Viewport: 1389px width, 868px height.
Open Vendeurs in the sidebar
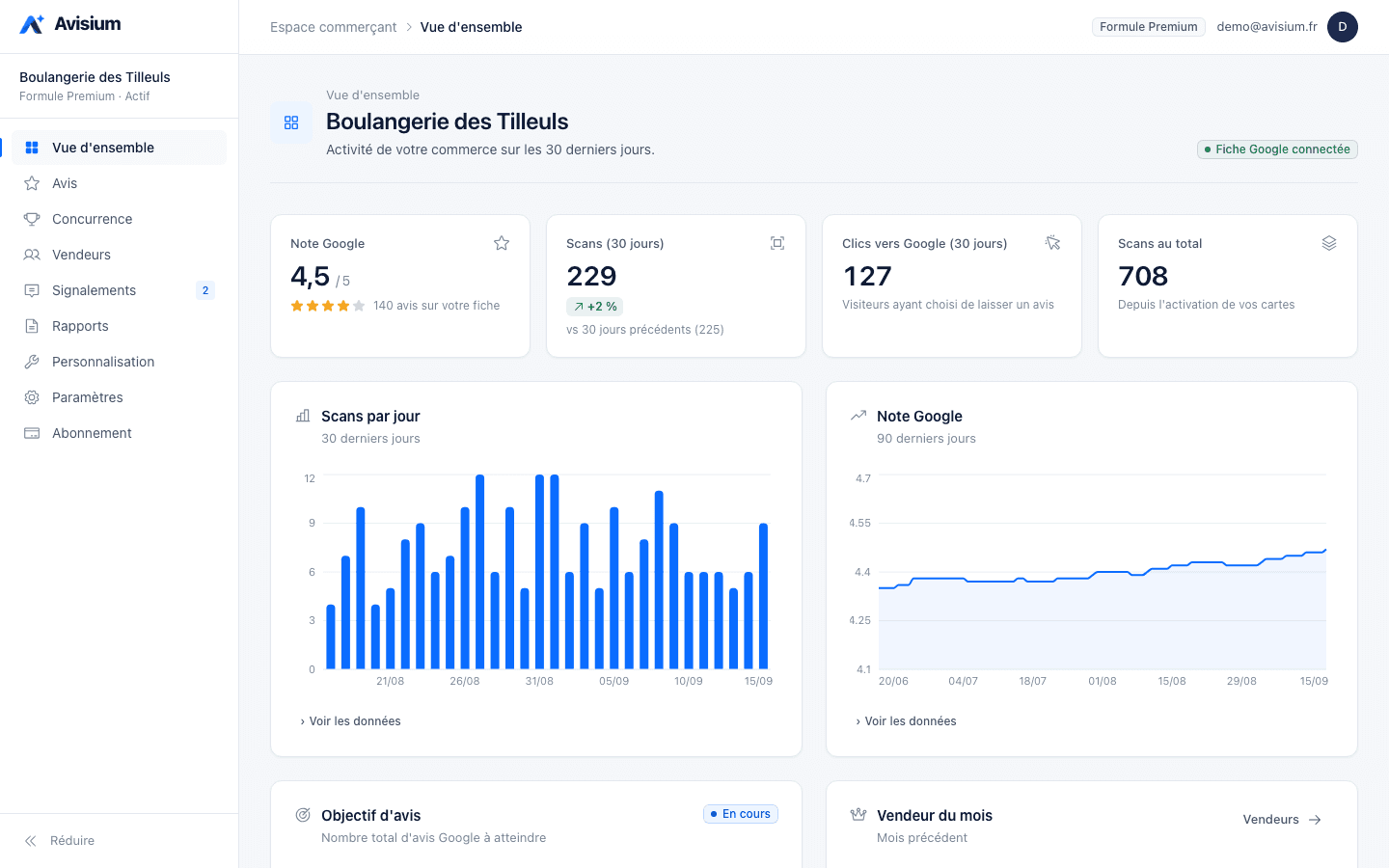[120, 255]
